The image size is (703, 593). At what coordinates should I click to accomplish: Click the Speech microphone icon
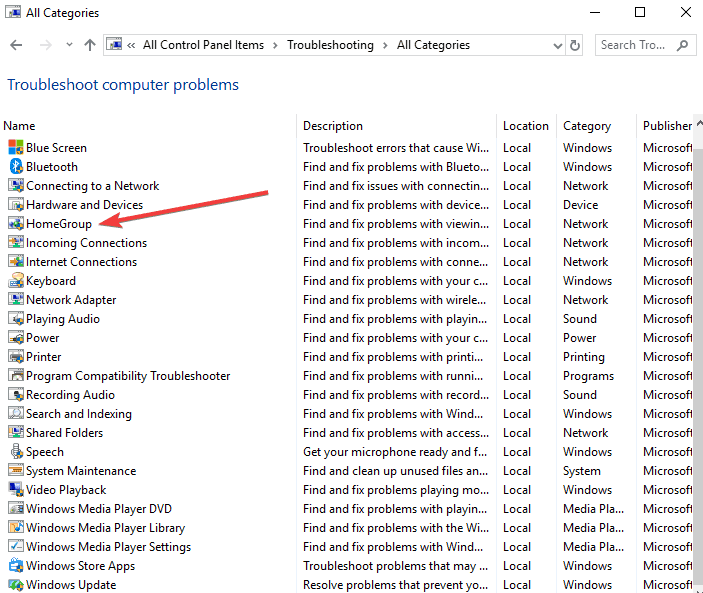[x=16, y=451]
